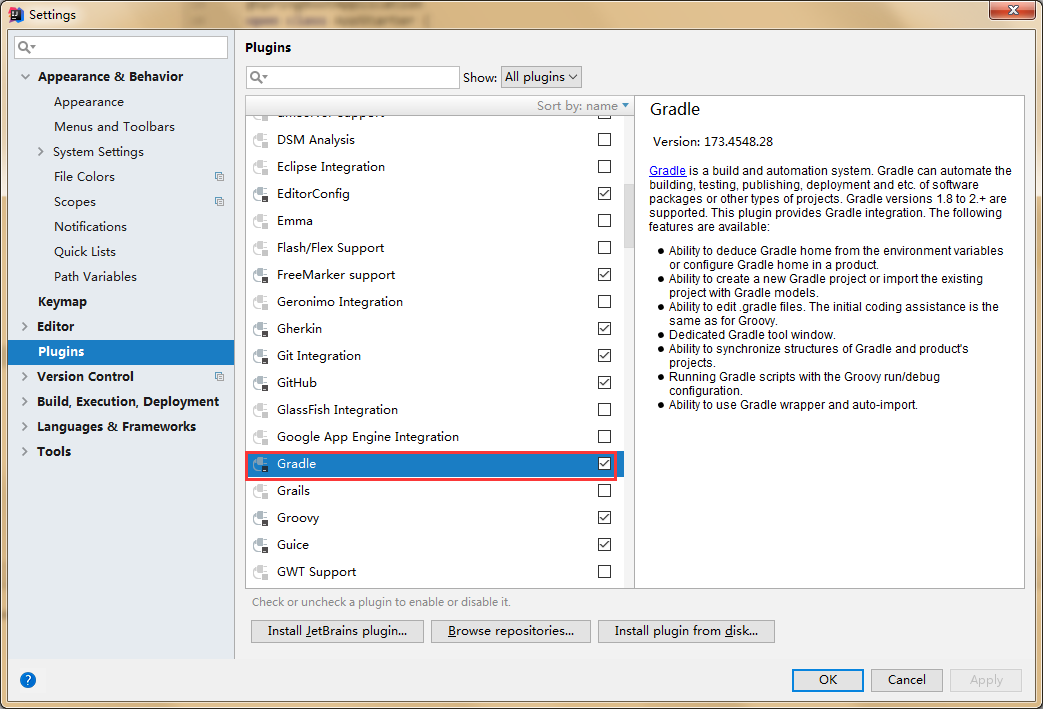Open the Show All plugins dropdown
Image resolution: width=1043 pixels, height=709 pixels.
(x=541, y=77)
